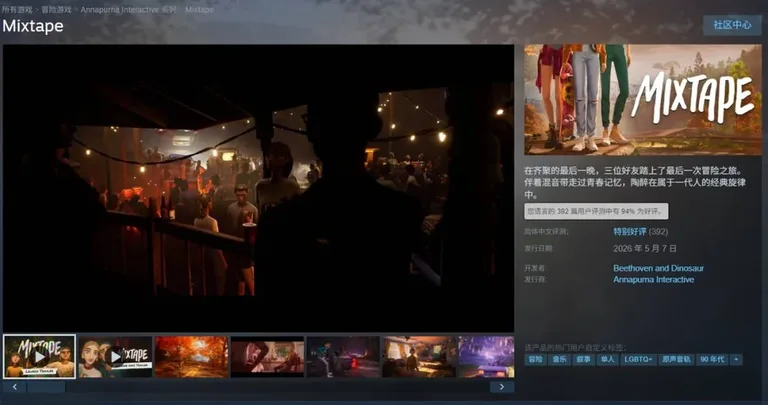Open the Annapurna Interactive 系列 breadcrumb
The image size is (768, 405).
click(128, 10)
